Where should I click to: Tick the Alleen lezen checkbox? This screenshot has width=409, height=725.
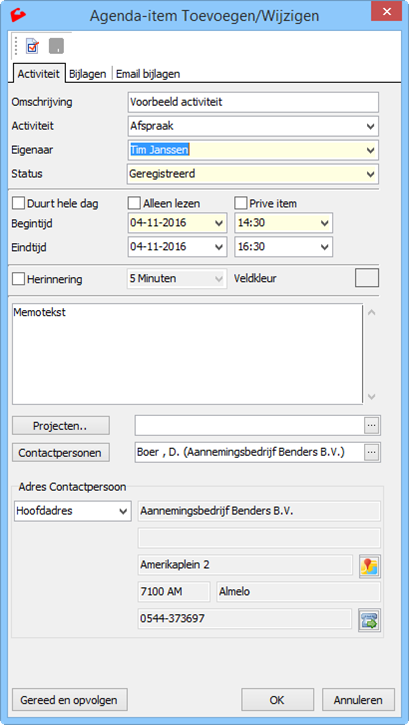(134, 203)
